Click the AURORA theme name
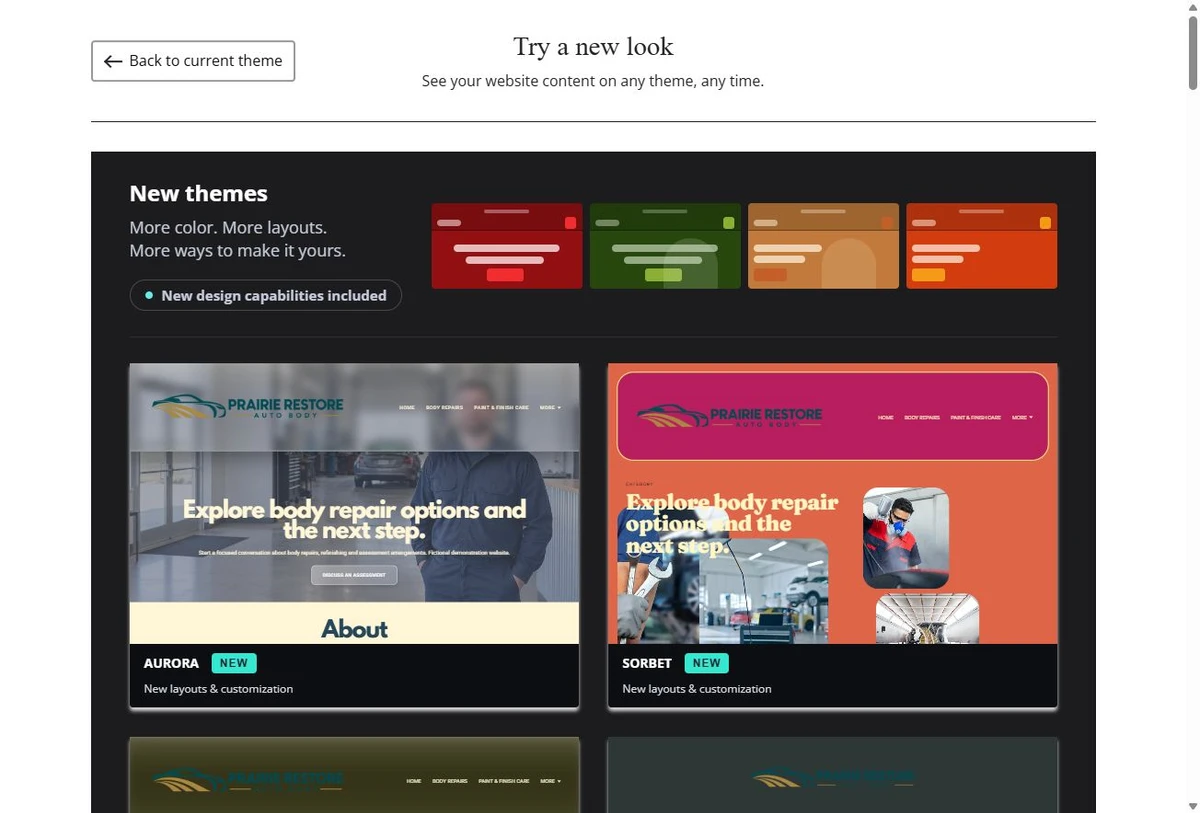The height and width of the screenshot is (813, 1200). 171,663
